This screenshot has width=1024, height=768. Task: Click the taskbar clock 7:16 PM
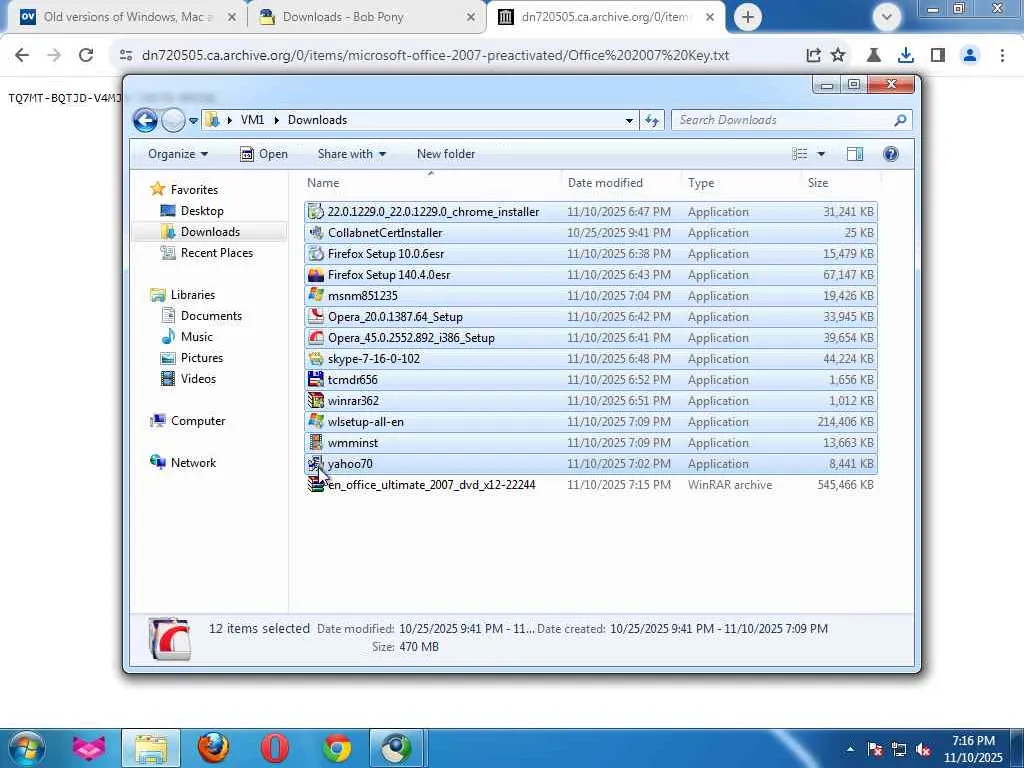pyautogui.click(x=973, y=741)
